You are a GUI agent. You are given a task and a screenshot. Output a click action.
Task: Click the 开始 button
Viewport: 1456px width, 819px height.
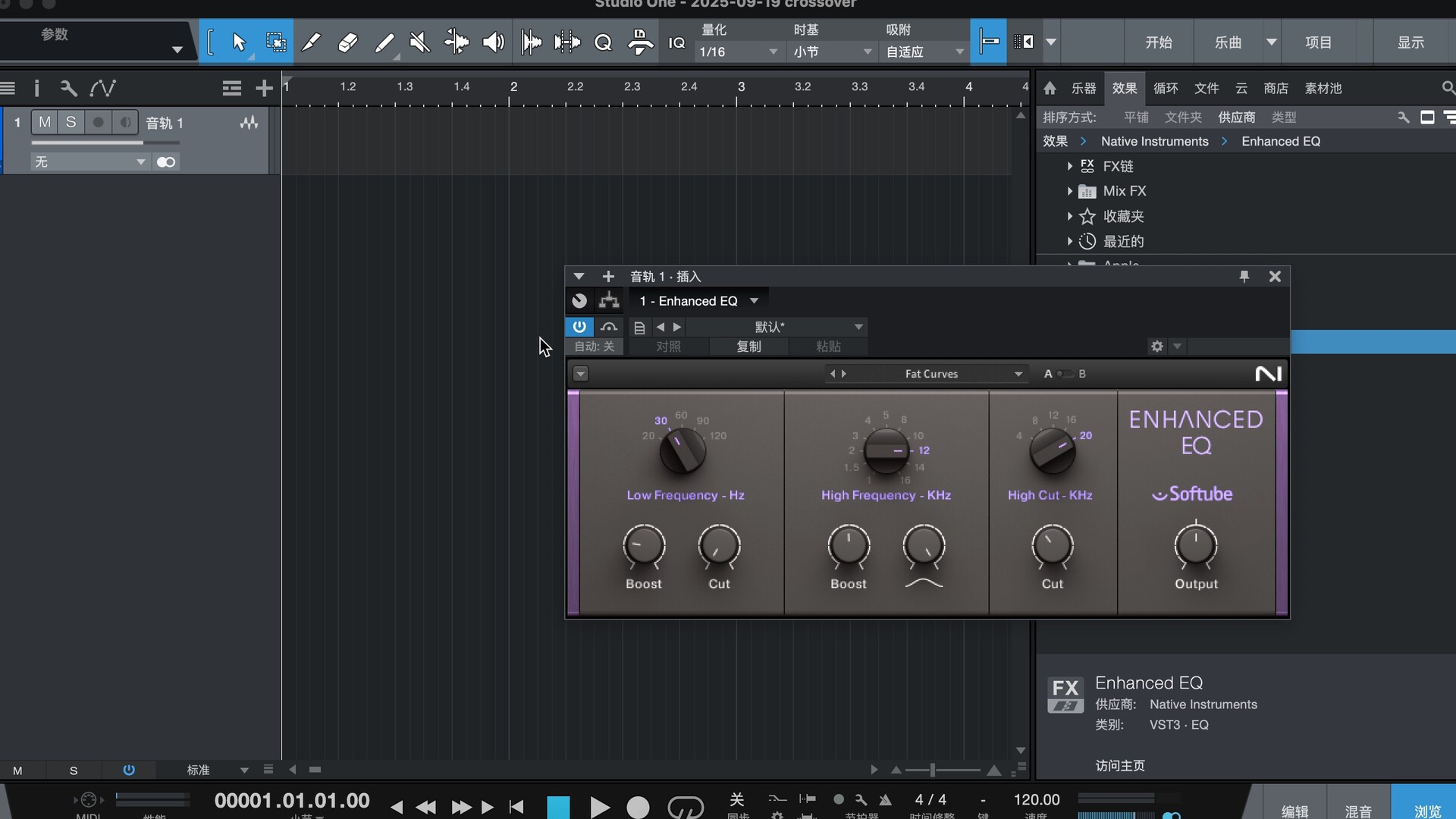pyautogui.click(x=1159, y=42)
